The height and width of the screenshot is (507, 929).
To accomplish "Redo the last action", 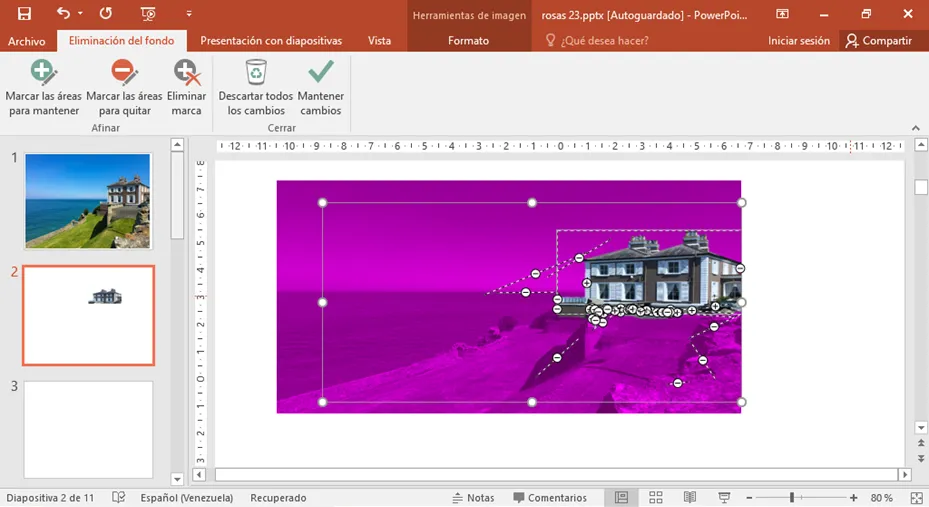I will [x=106, y=14].
